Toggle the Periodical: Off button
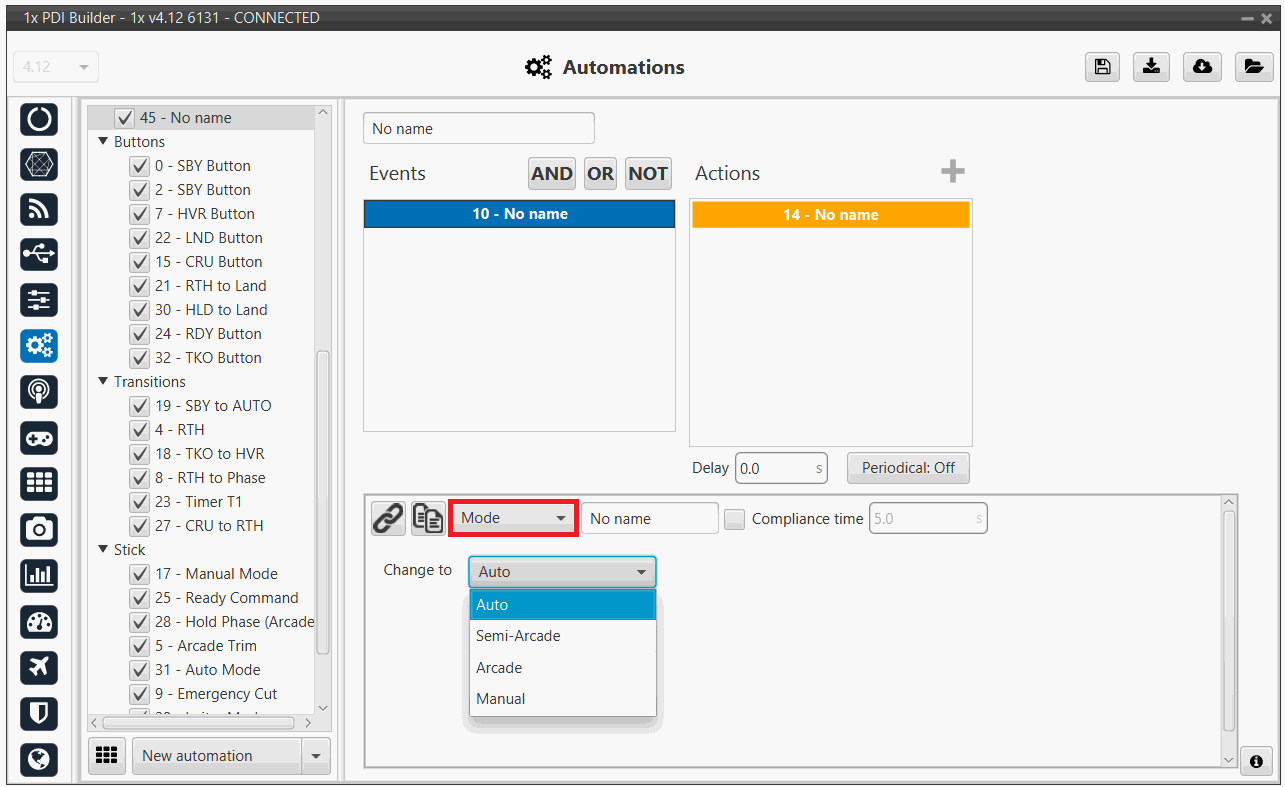Screen dimensions: 1285x787 (x=908, y=468)
